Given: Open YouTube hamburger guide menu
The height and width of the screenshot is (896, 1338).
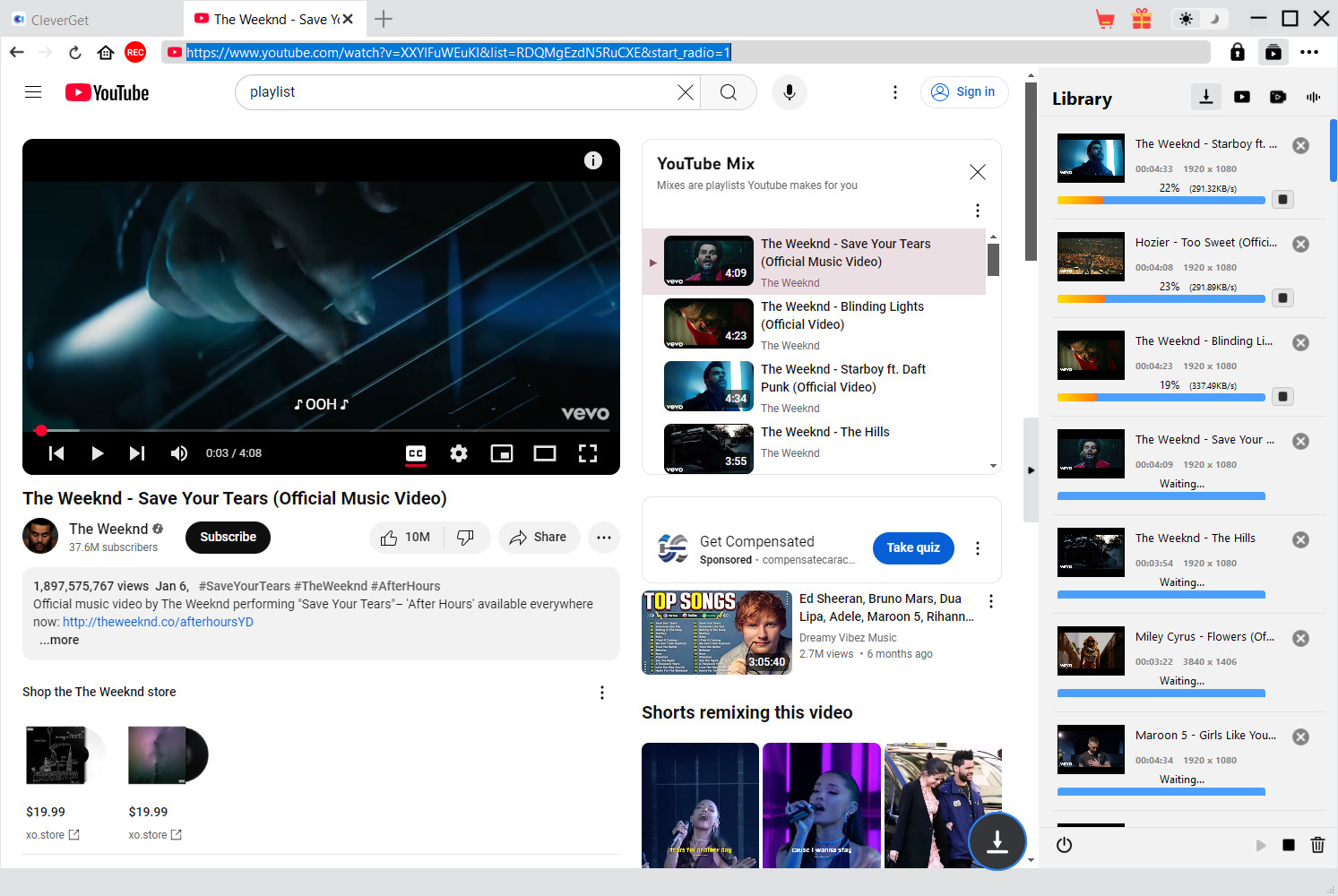Looking at the screenshot, I should [x=33, y=91].
